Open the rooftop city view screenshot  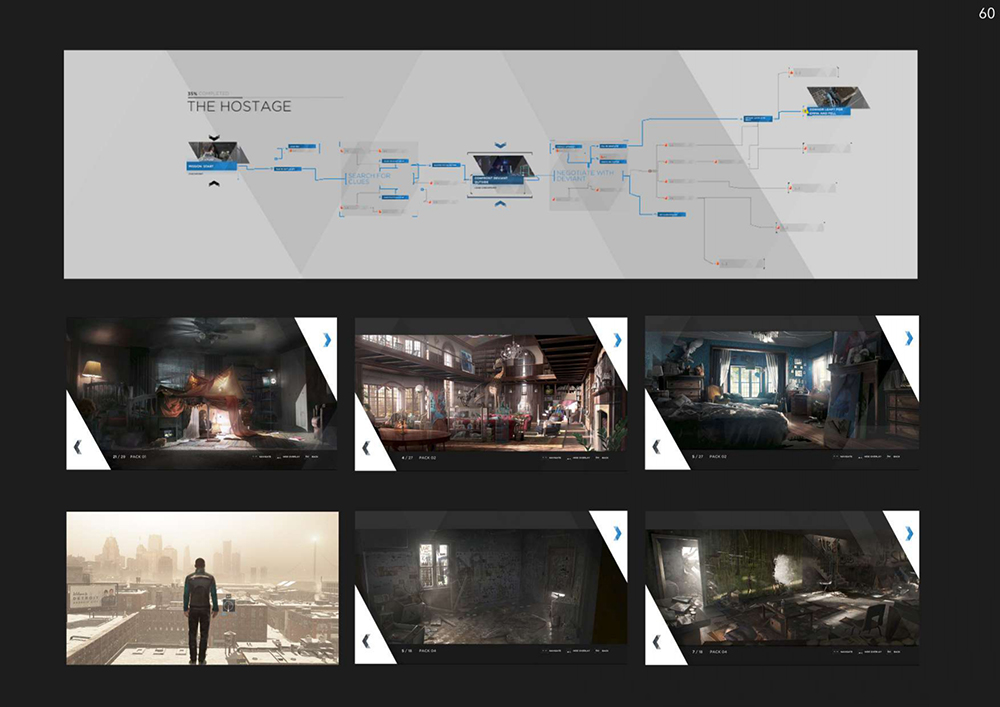202,588
